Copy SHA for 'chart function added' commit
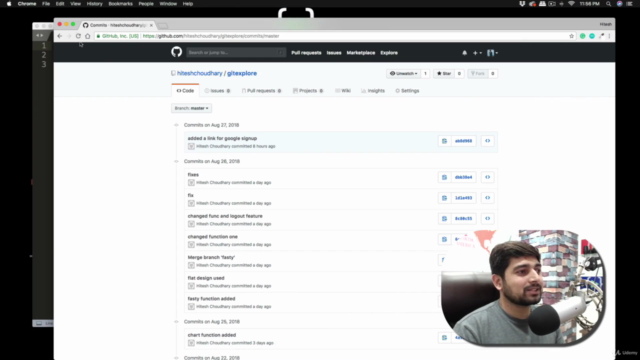This screenshot has width=640, height=360. [x=444, y=338]
